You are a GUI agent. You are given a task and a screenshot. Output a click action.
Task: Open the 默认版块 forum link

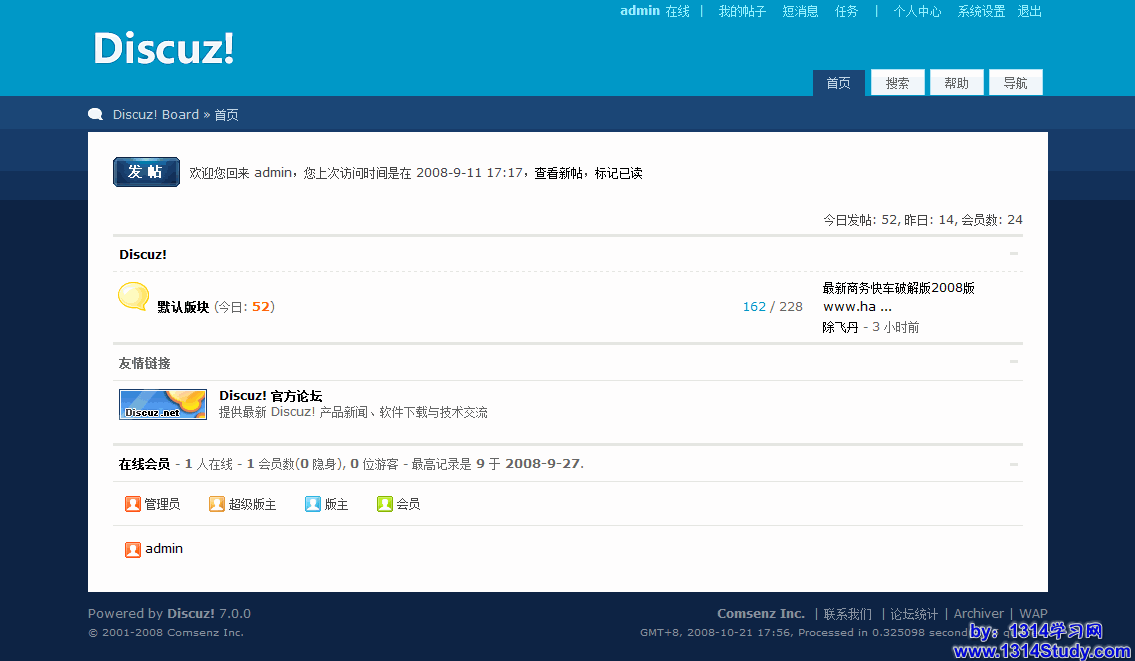click(x=183, y=307)
